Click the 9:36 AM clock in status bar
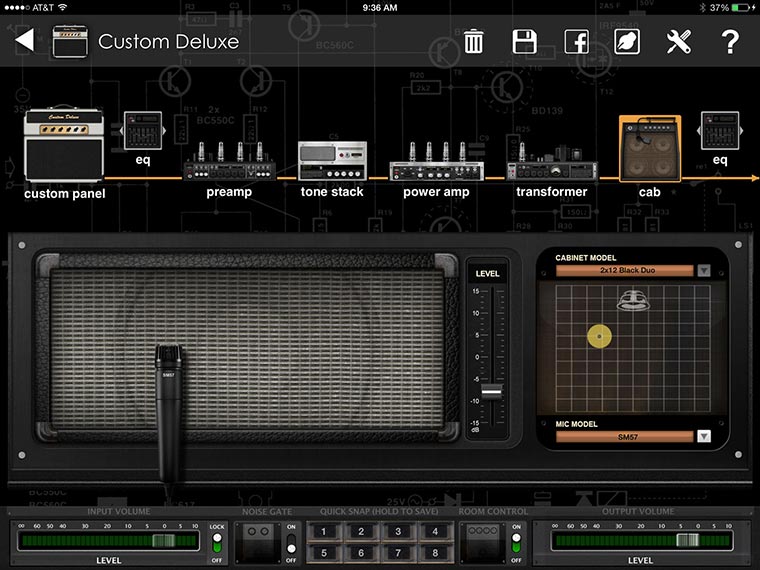Viewport: 760px width, 570px height. click(x=380, y=8)
